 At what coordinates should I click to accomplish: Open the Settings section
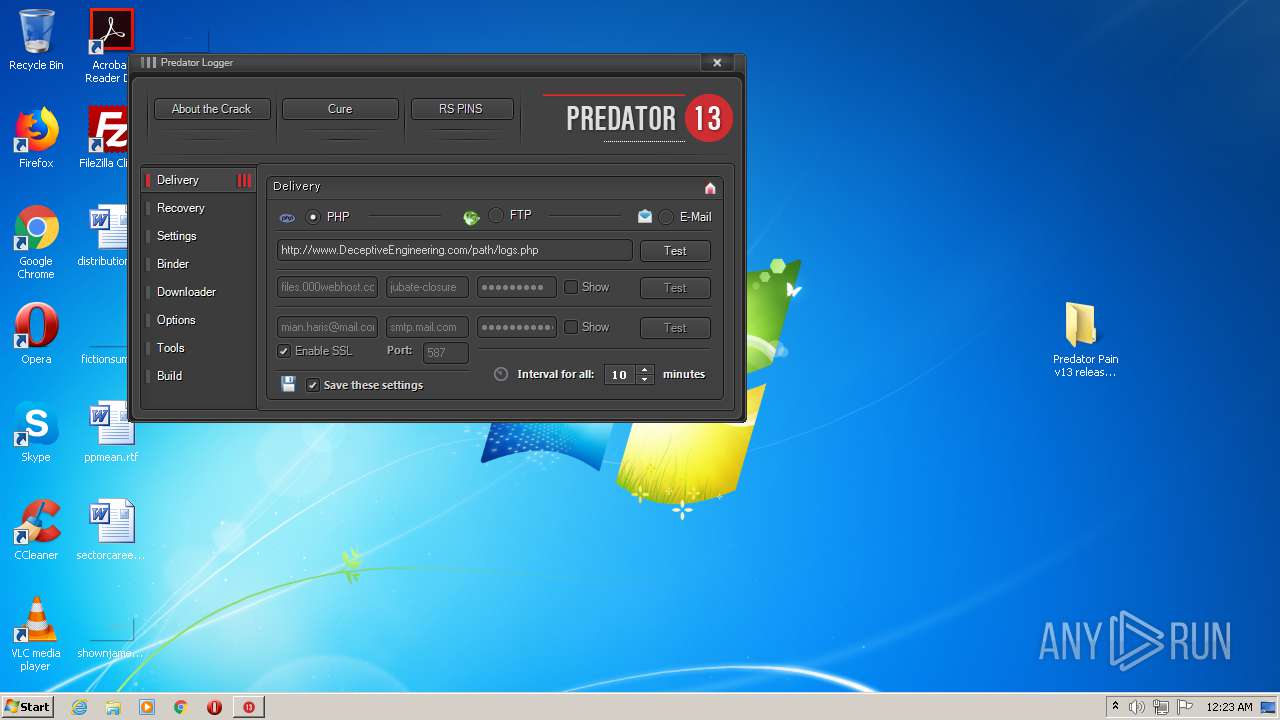199,236
